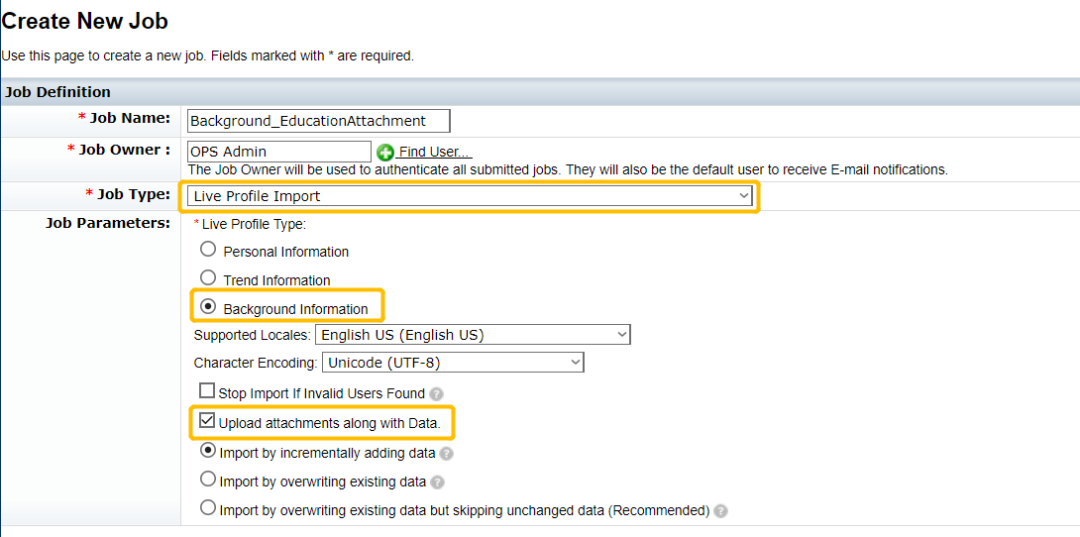Open help icon next to Recommended import option
1080x537 pixels.
(x=720, y=511)
